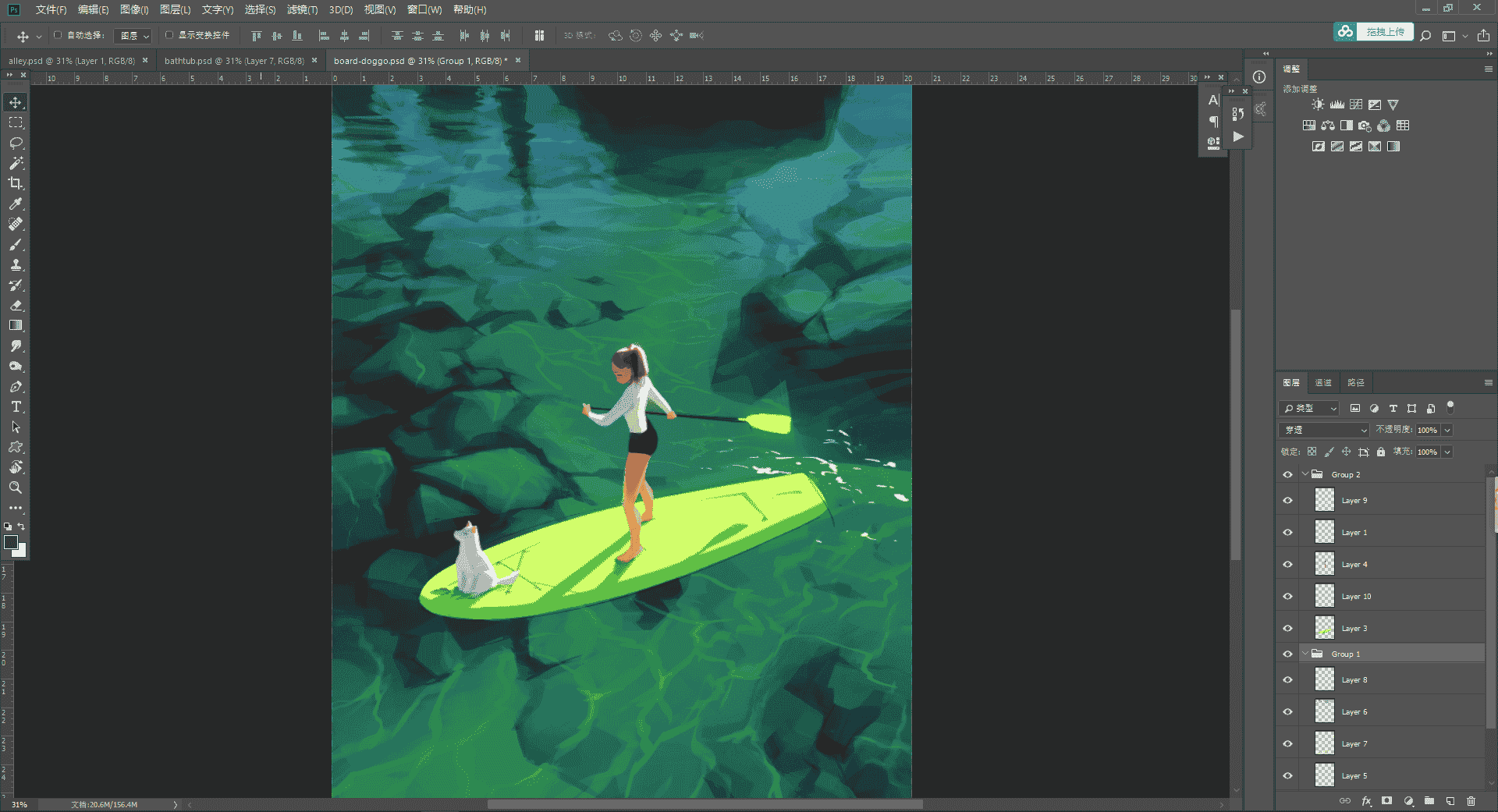Select the Horizontal Type tool
The width and height of the screenshot is (1498, 812).
pos(16,406)
